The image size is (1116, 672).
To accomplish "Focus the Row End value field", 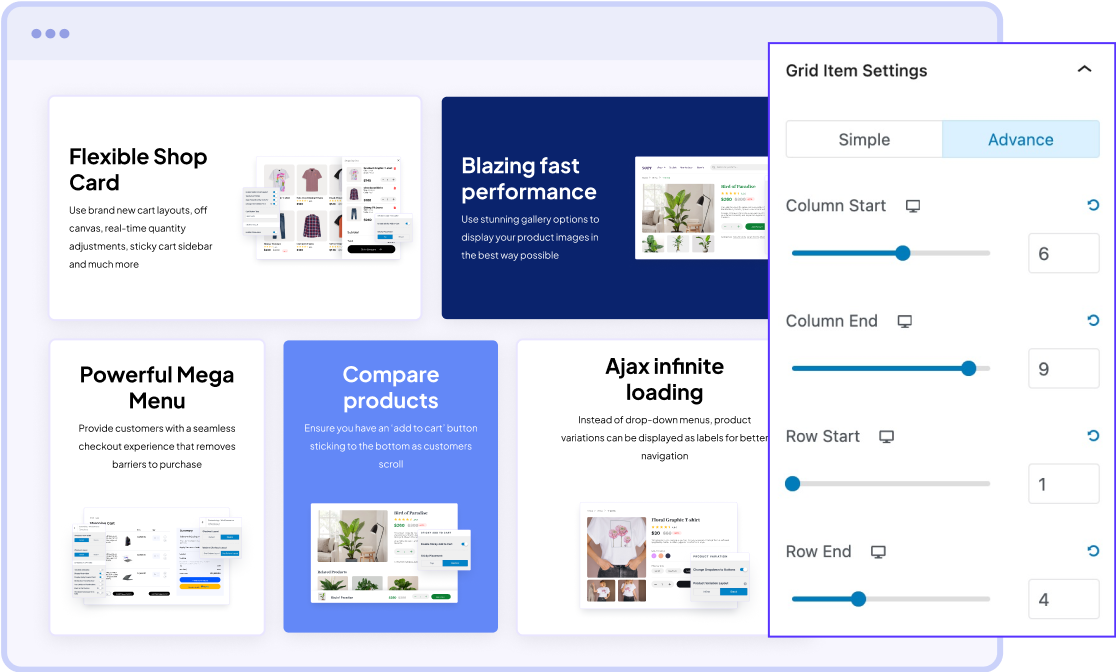I will click(x=1063, y=600).
